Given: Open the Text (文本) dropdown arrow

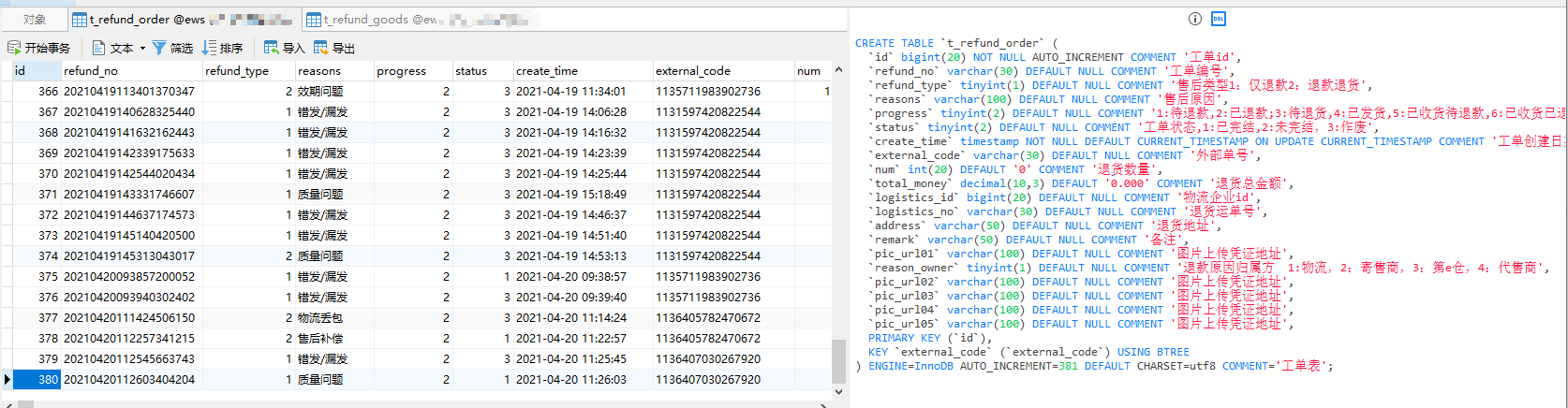Looking at the screenshot, I should 142,48.
